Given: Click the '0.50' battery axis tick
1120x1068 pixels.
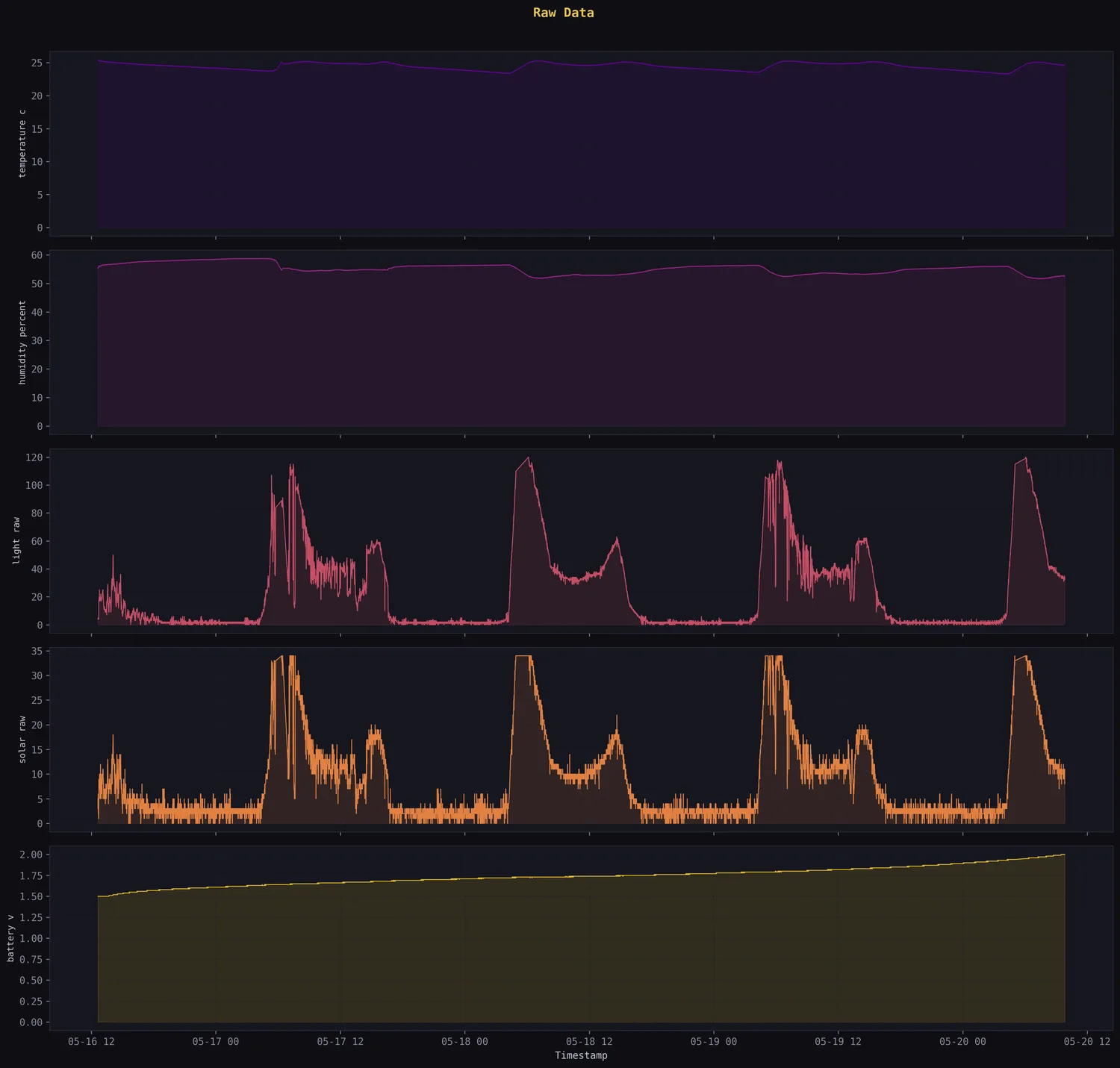Looking at the screenshot, I should (31, 980).
